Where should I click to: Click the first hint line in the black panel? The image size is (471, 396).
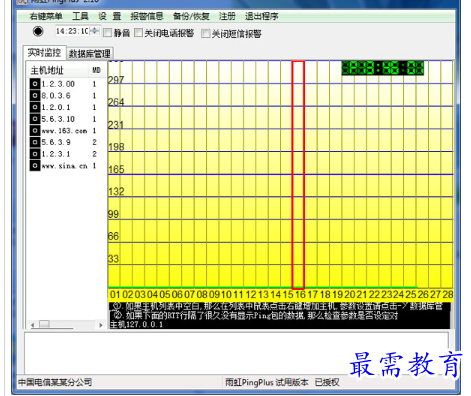278,306
